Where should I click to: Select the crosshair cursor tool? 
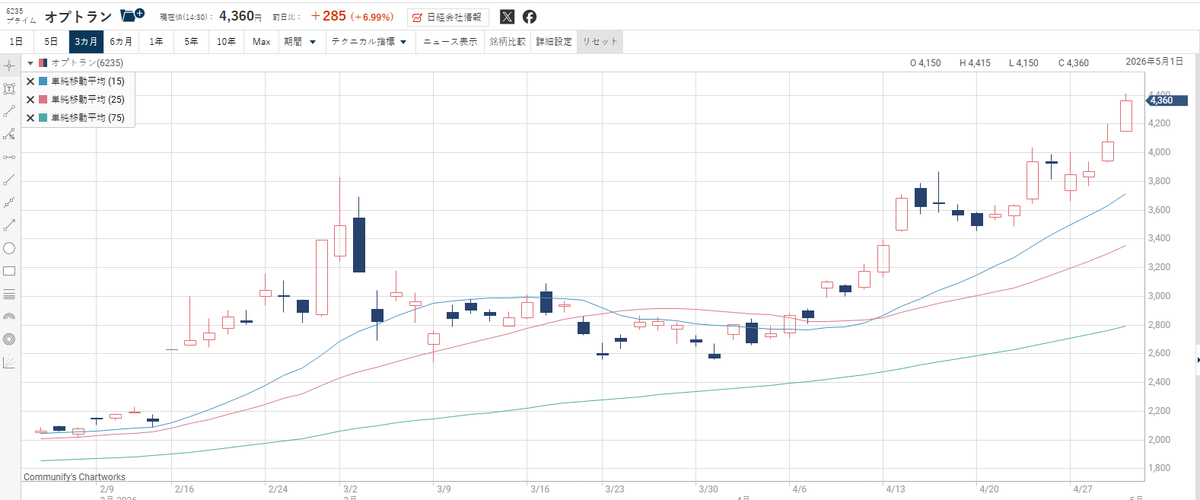click(9, 65)
